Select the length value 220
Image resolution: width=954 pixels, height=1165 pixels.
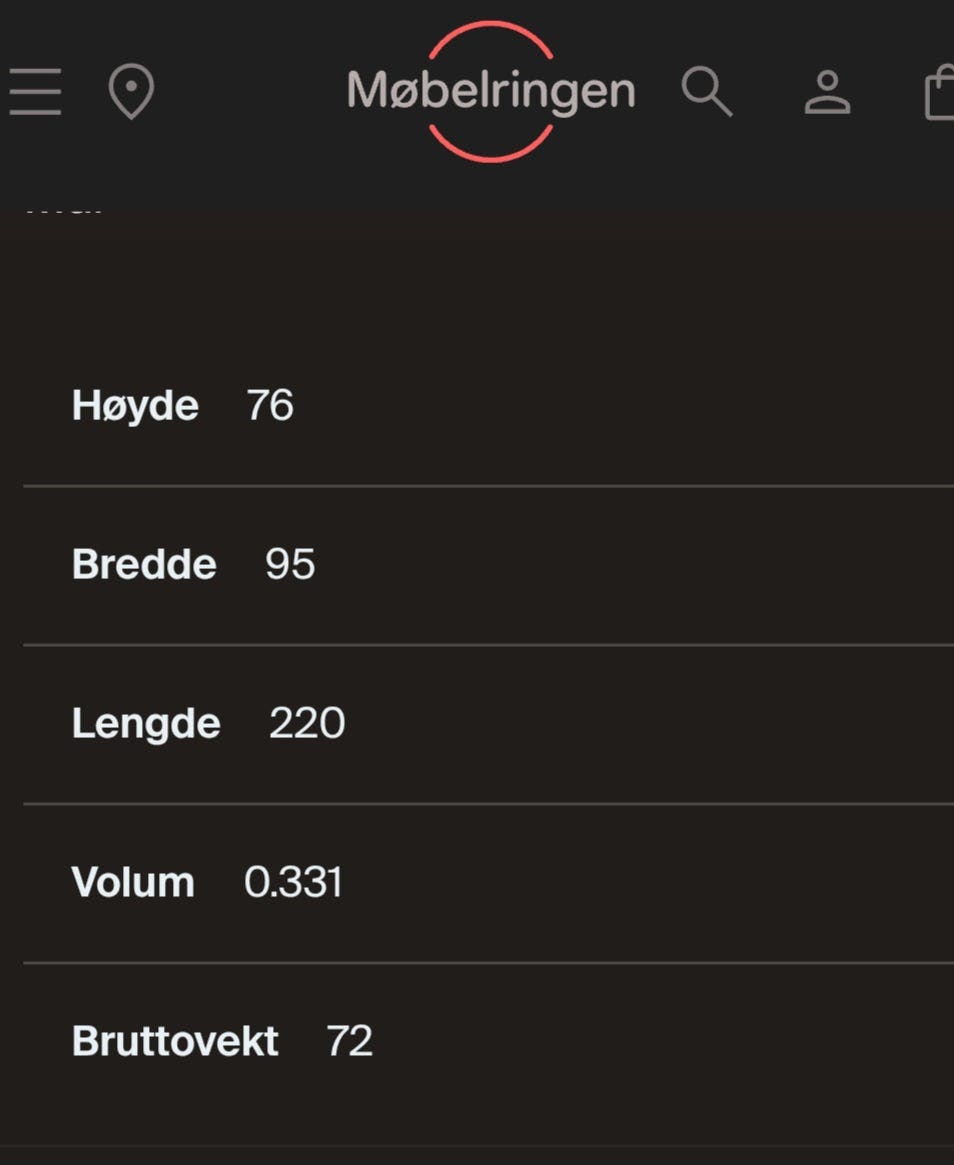point(307,723)
